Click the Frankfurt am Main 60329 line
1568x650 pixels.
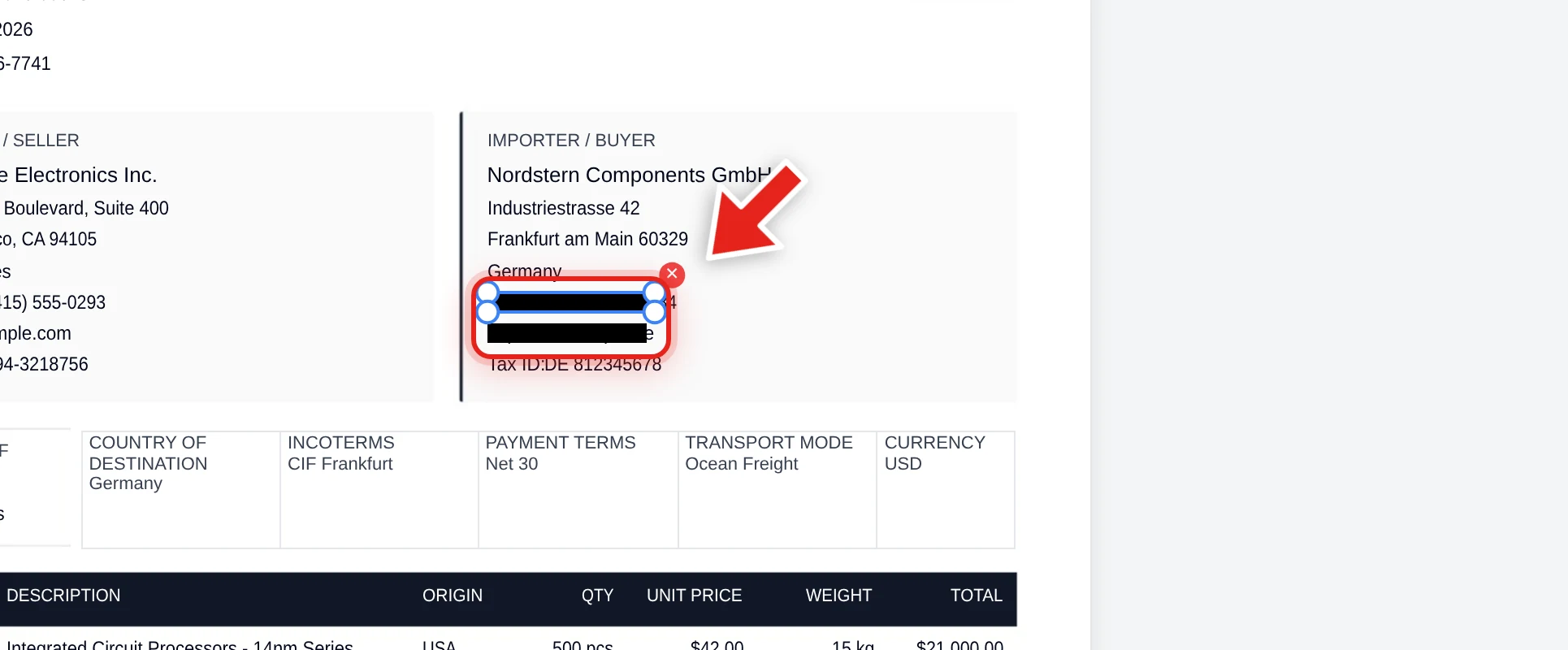587,239
